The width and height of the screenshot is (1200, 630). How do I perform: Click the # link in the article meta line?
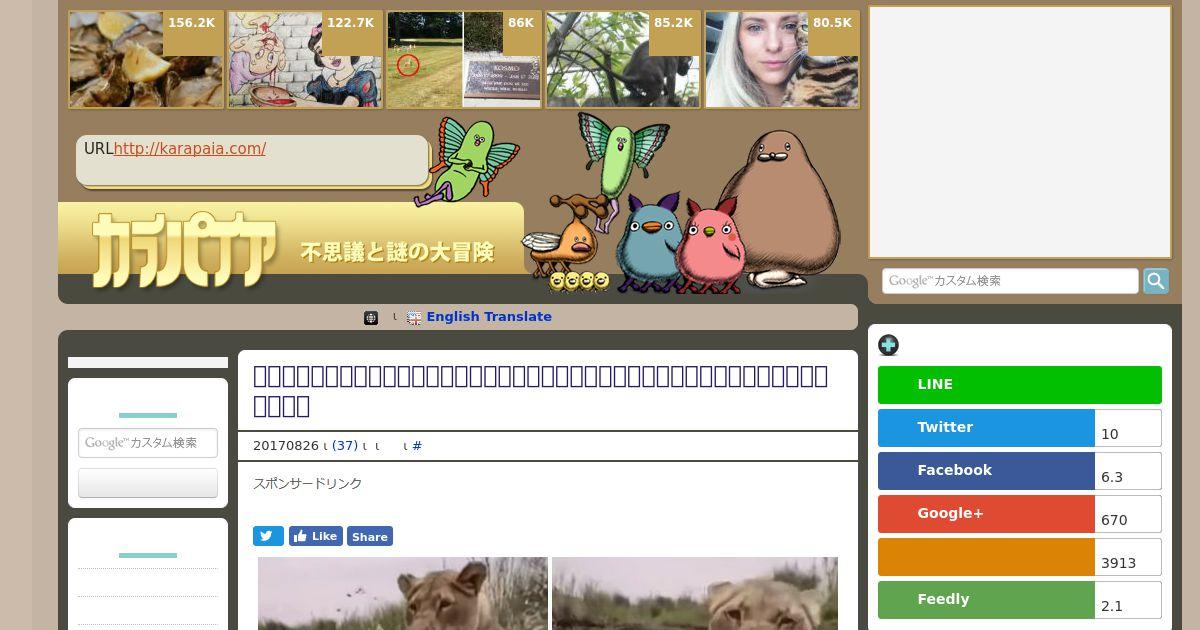tap(417, 446)
